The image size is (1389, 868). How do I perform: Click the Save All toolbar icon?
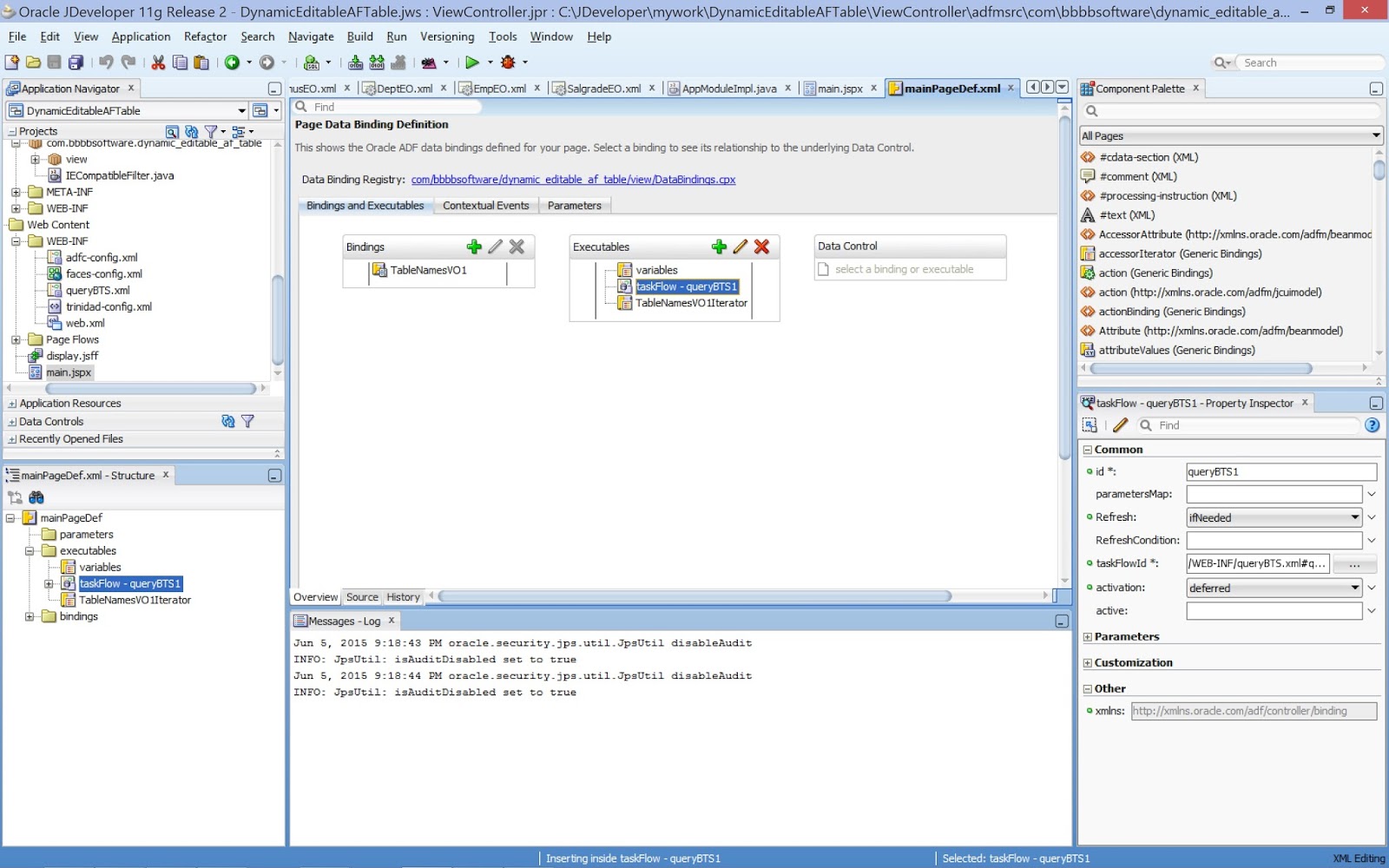[x=76, y=62]
